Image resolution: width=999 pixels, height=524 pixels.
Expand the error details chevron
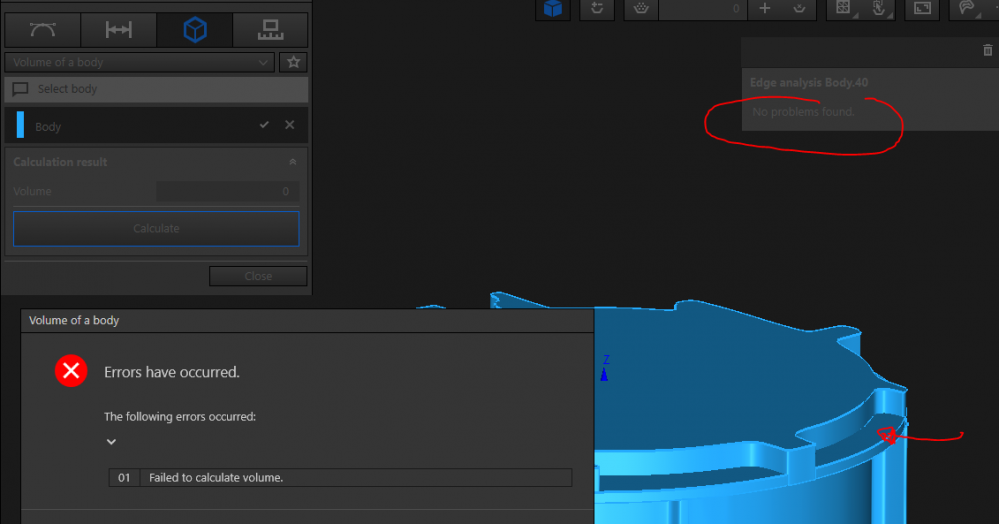coord(111,442)
